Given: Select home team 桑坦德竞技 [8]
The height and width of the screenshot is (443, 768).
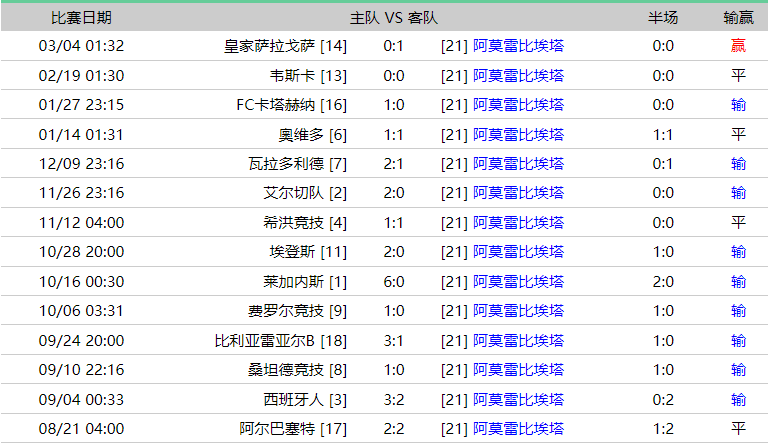Looking at the screenshot, I should coord(297,370).
